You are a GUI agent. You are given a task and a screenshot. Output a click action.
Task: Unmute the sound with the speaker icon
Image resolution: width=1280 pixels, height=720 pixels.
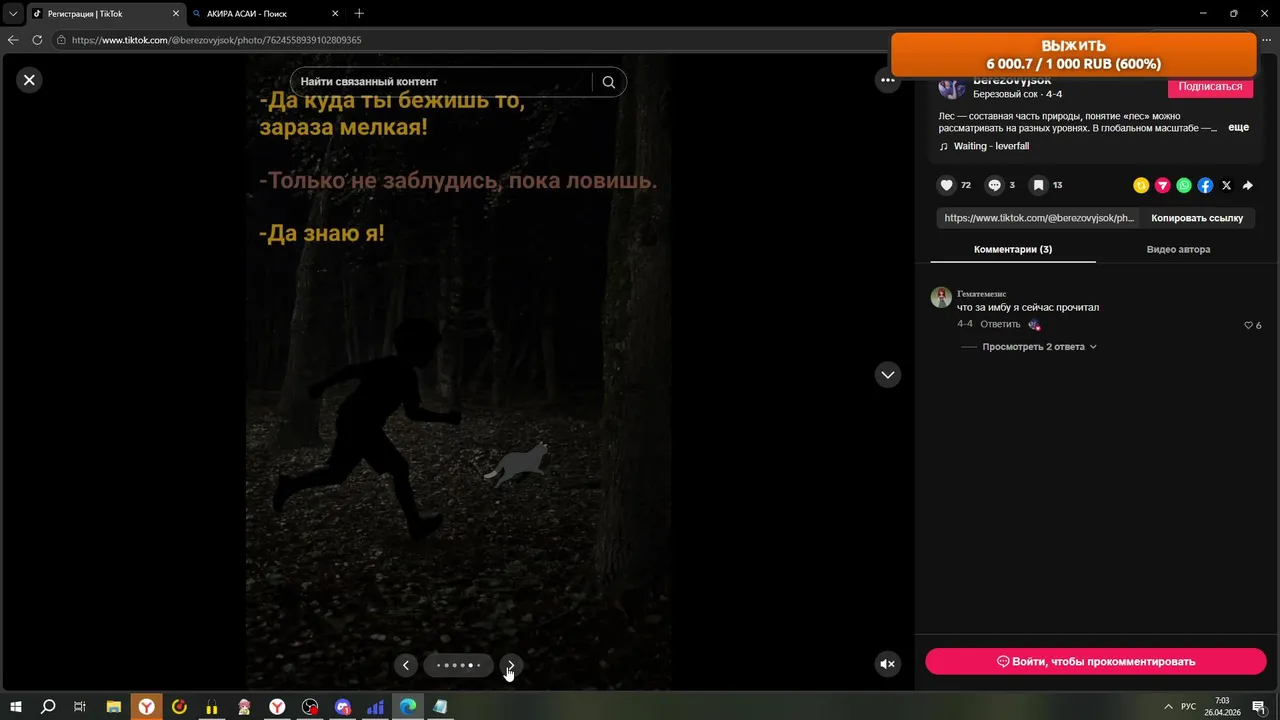pos(887,664)
